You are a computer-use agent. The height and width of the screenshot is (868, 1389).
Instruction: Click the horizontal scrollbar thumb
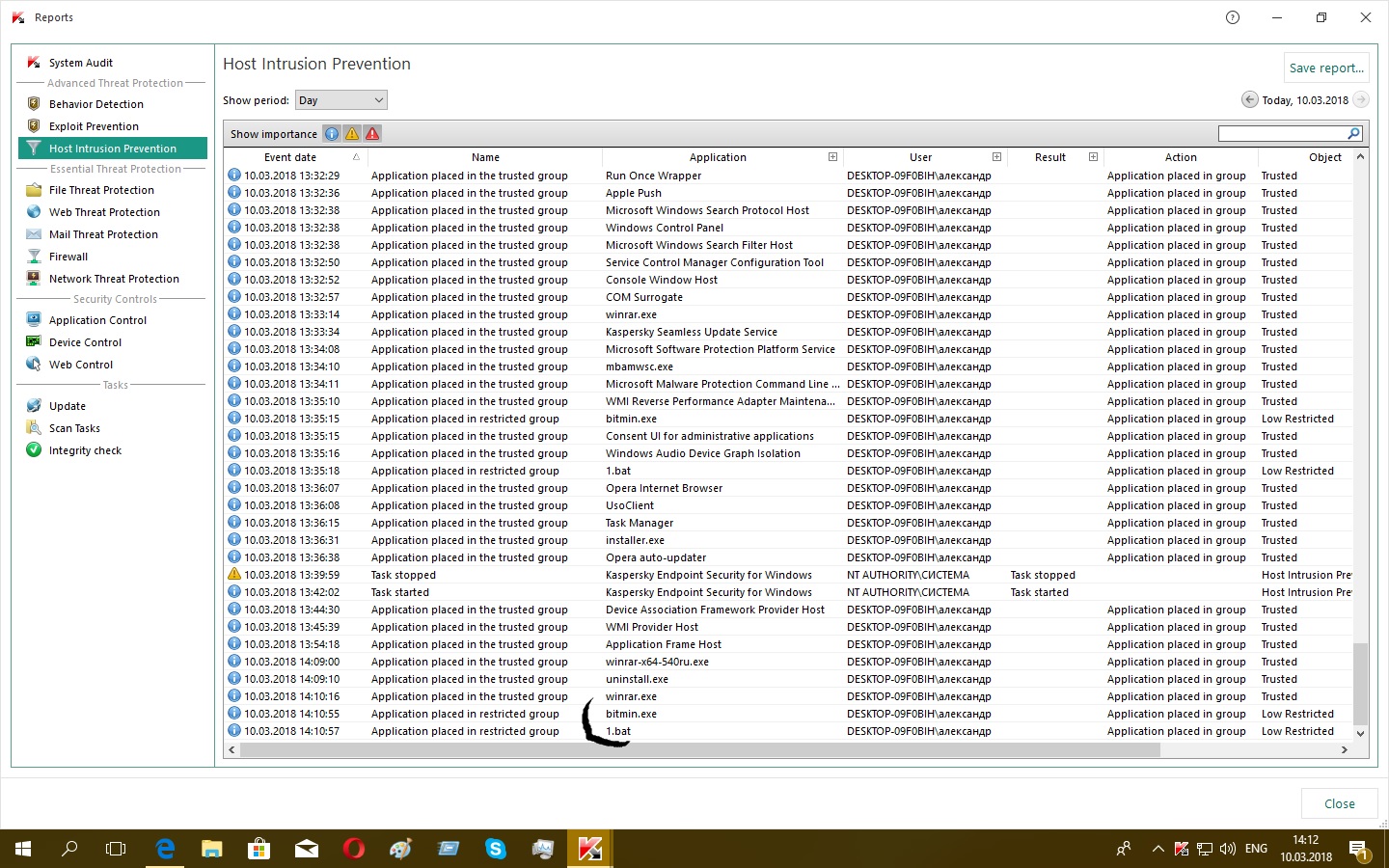pos(698,749)
